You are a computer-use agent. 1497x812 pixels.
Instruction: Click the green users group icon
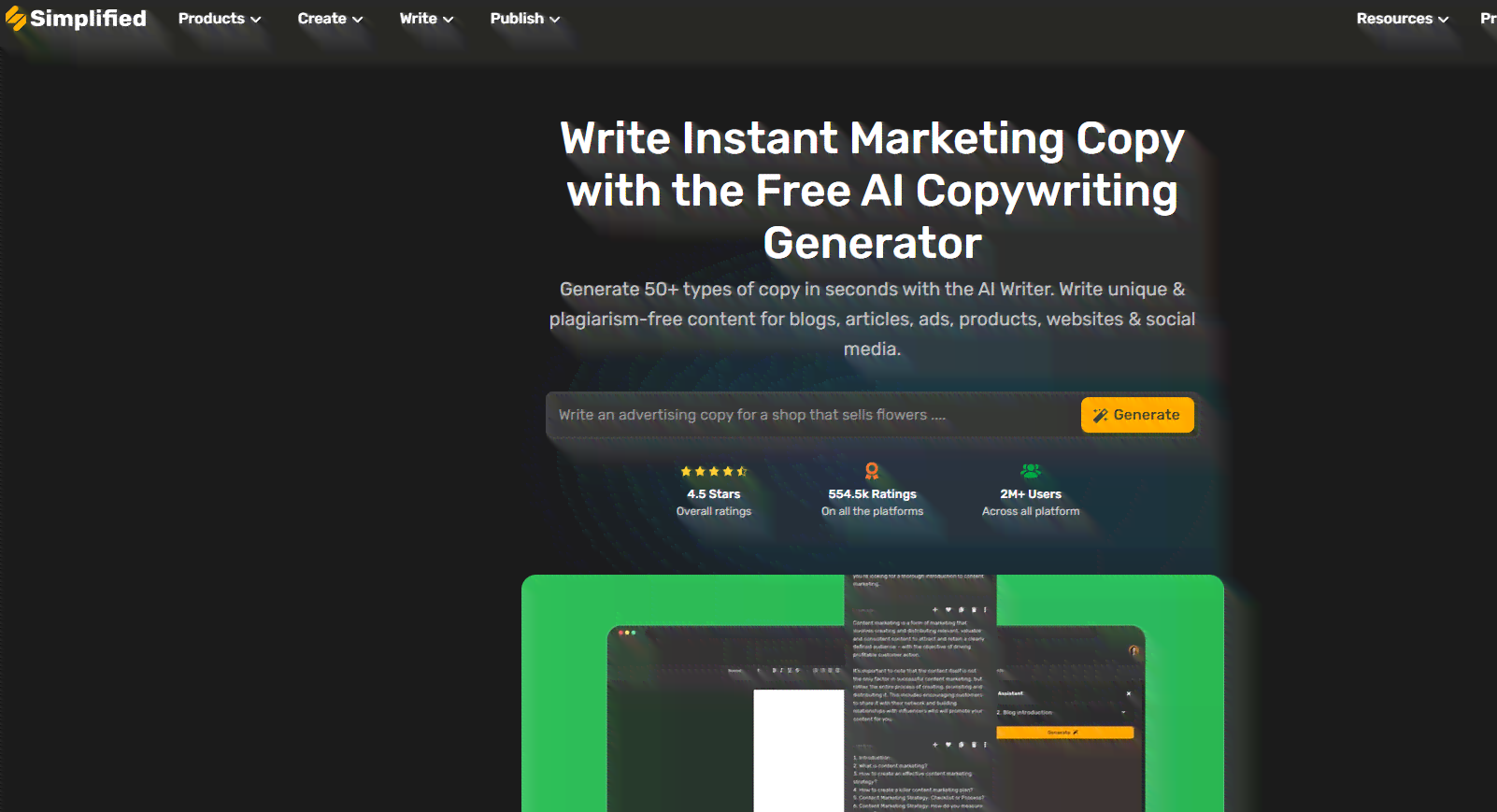coord(1031,471)
